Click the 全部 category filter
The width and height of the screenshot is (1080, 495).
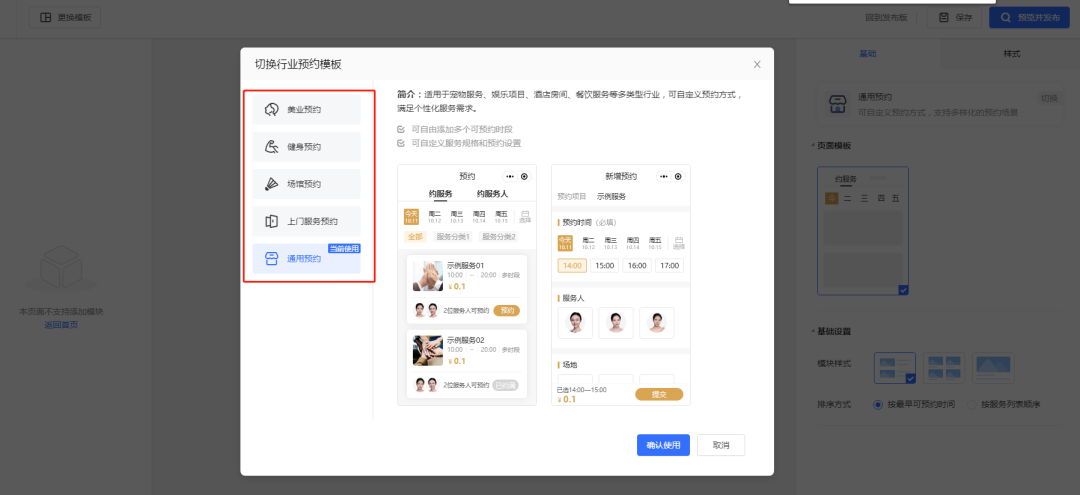414,237
